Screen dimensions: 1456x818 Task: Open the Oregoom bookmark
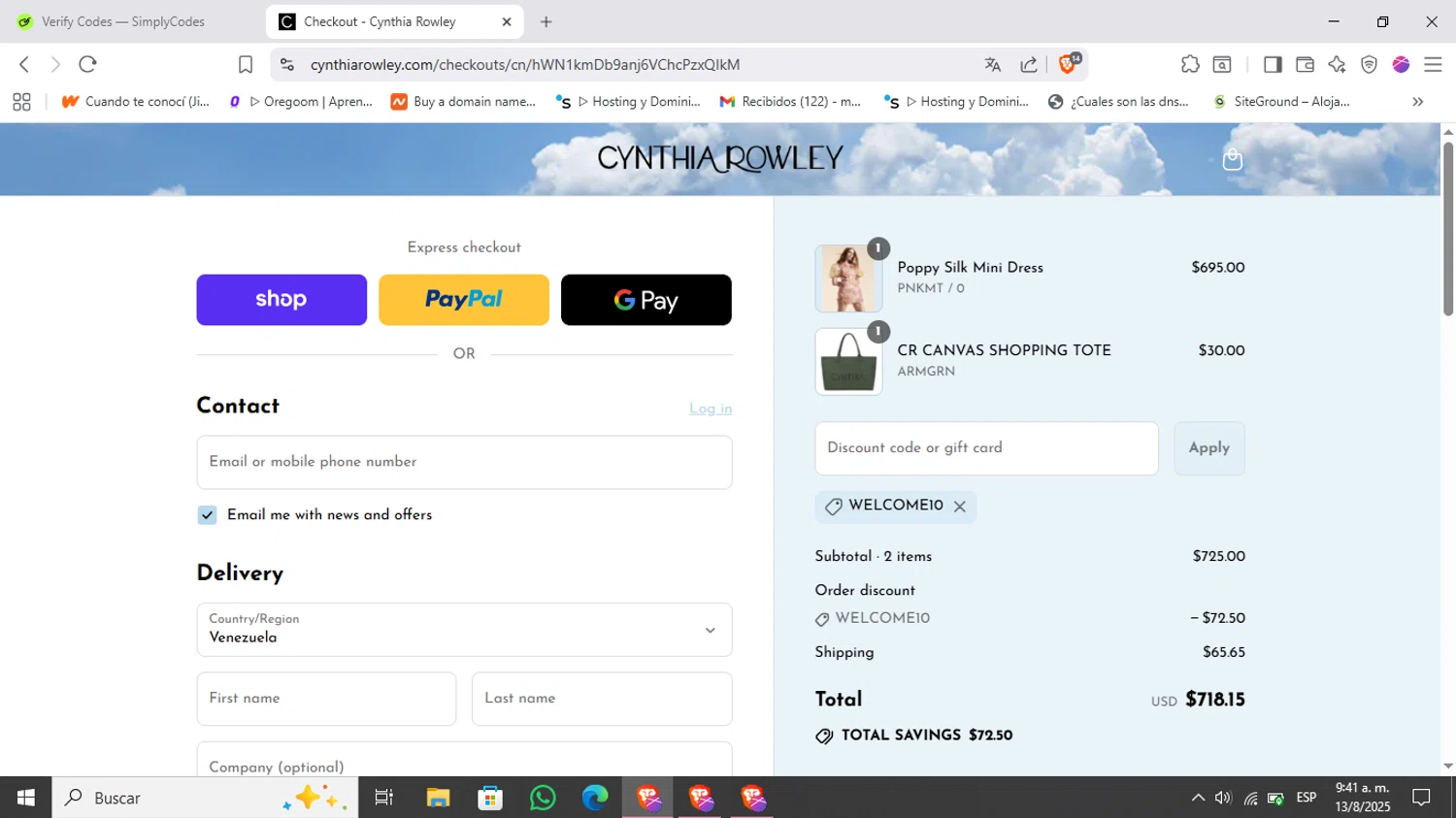click(x=301, y=101)
